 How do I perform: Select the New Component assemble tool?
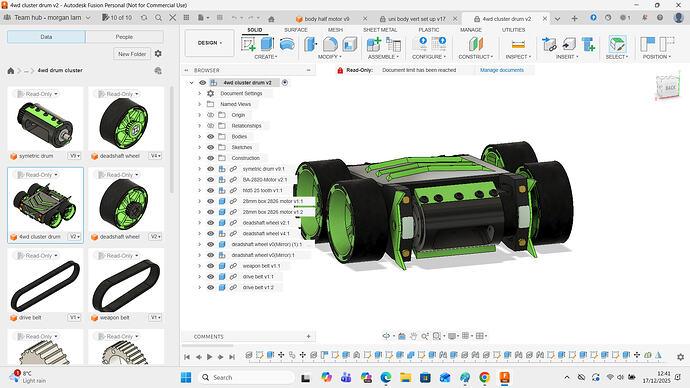(x=374, y=44)
